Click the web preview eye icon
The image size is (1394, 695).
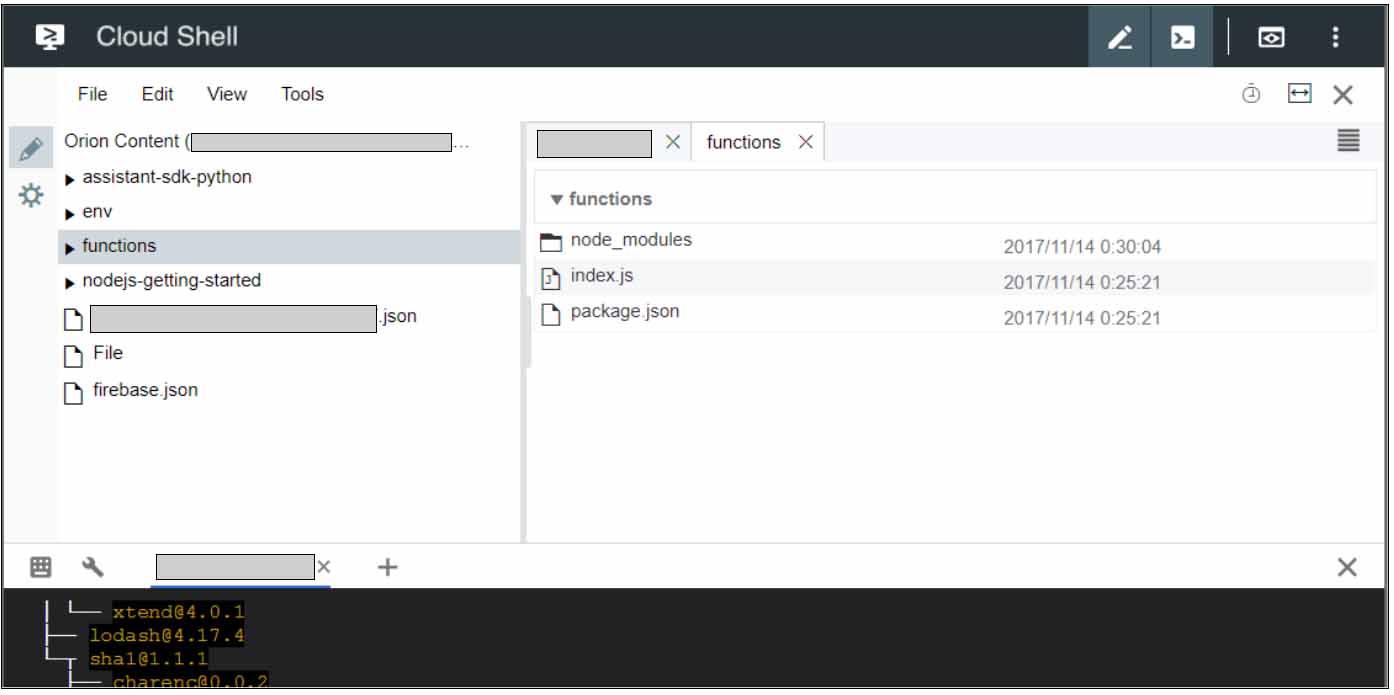pyautogui.click(x=1271, y=38)
